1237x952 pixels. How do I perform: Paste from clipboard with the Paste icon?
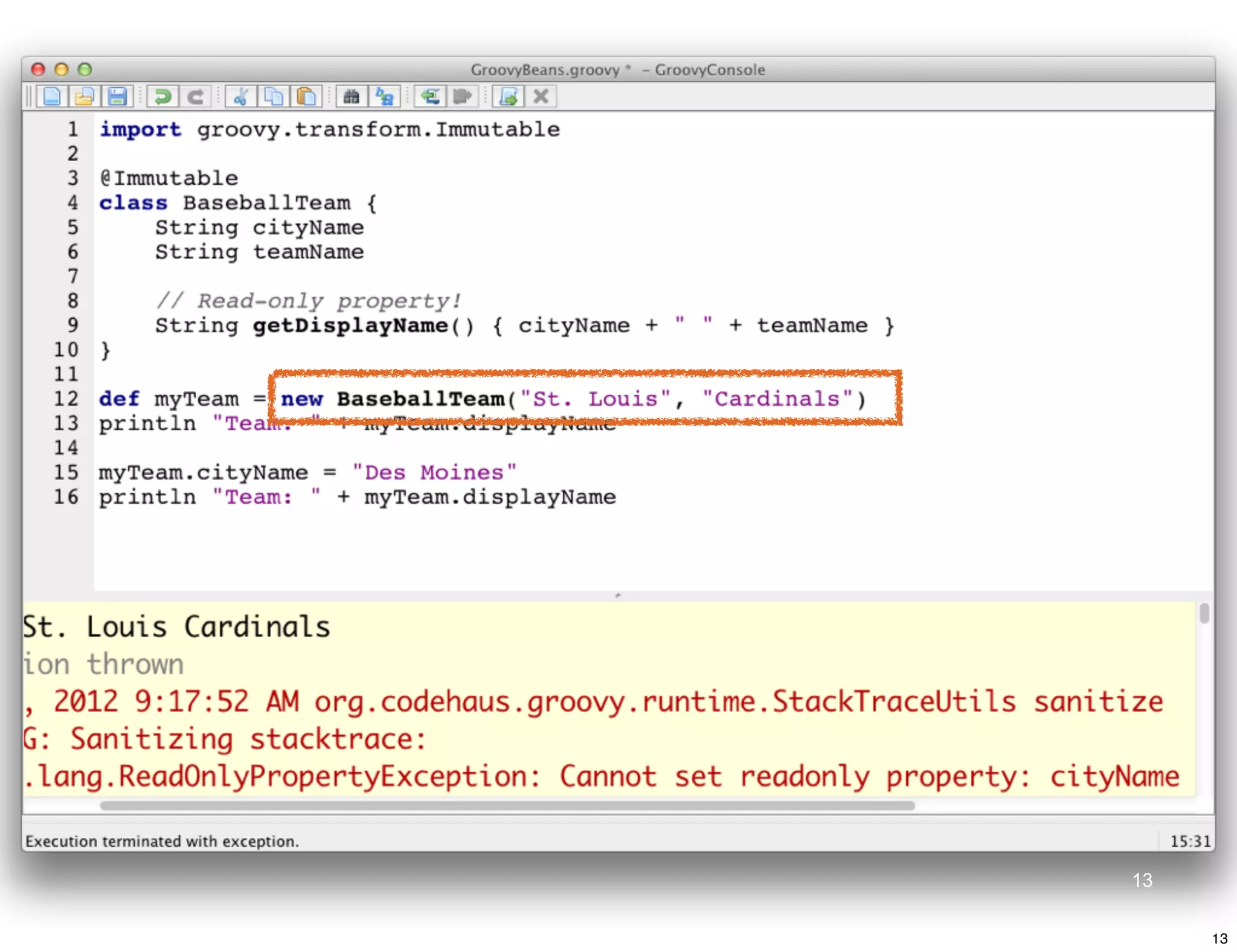click(x=306, y=97)
